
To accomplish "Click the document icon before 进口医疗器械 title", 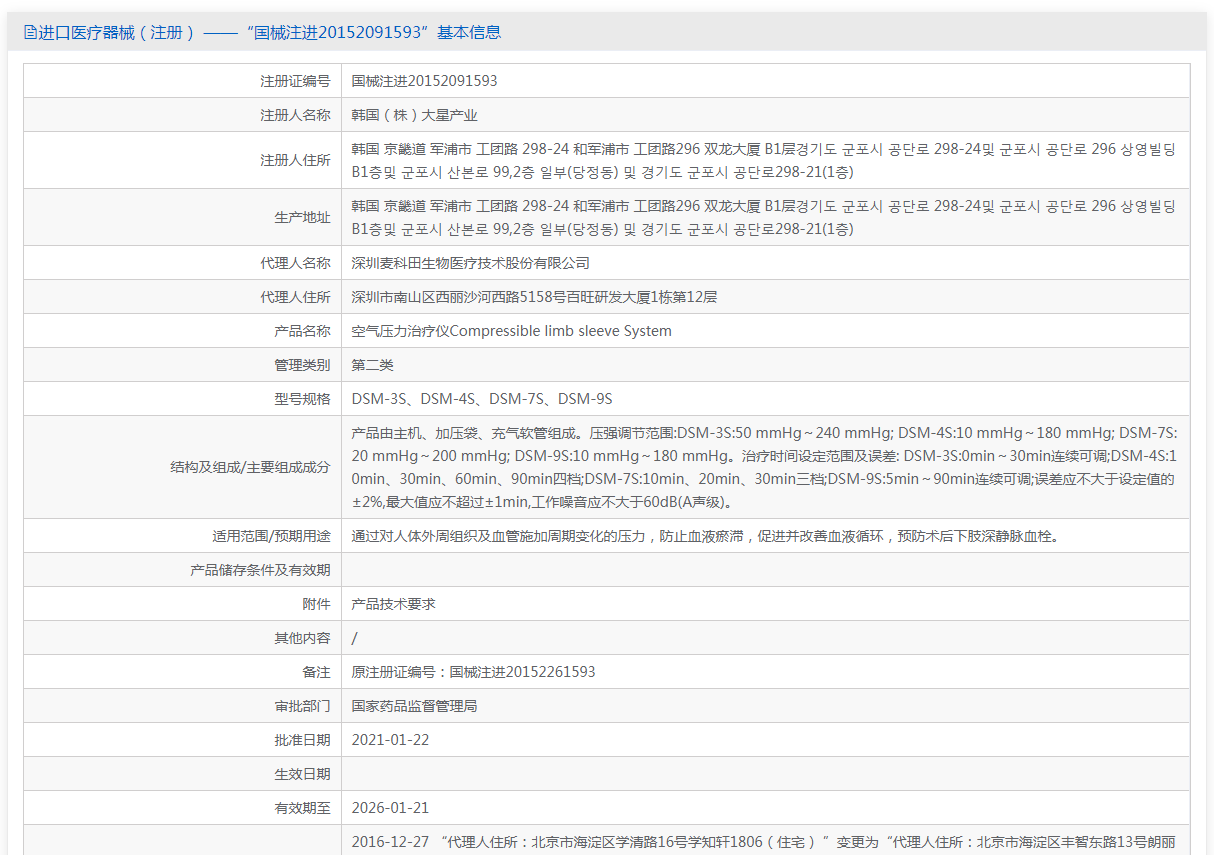I will (x=30, y=32).
